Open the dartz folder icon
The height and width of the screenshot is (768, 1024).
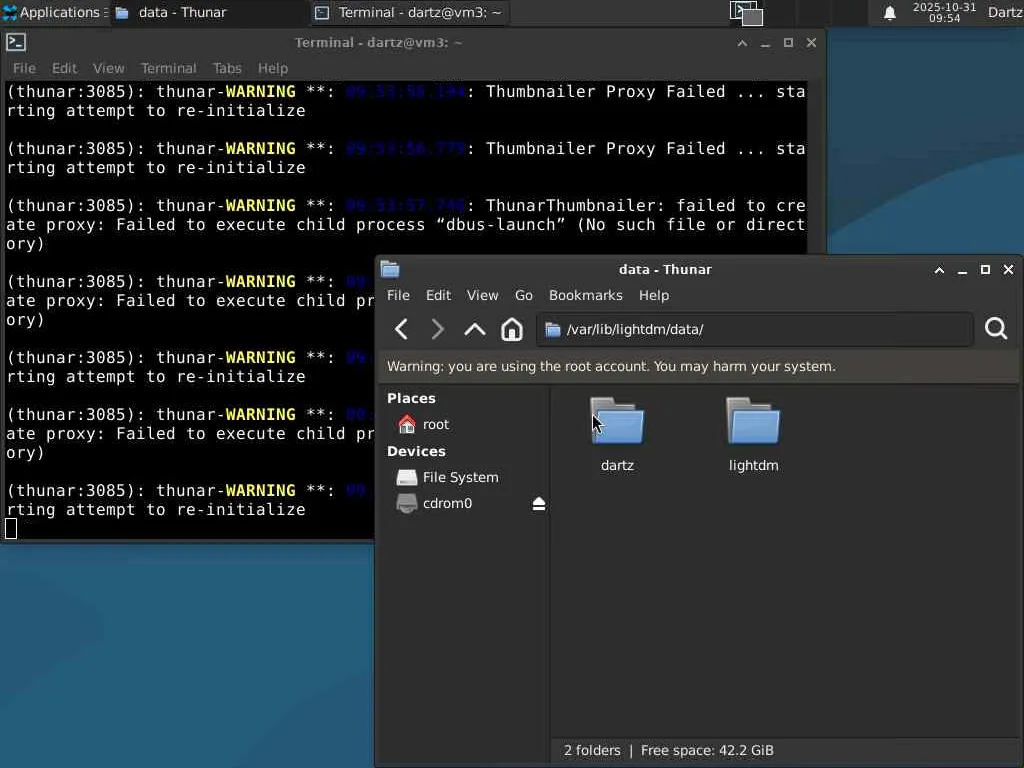tap(617, 421)
